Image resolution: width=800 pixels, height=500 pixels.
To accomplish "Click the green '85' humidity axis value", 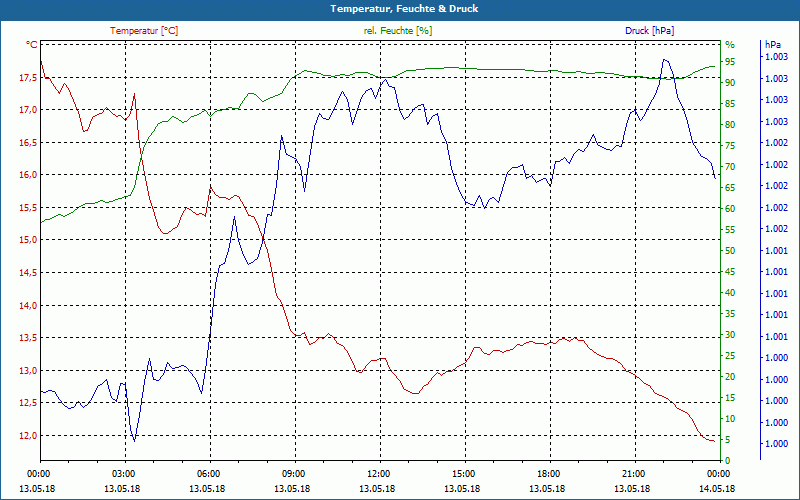I will [x=730, y=104].
